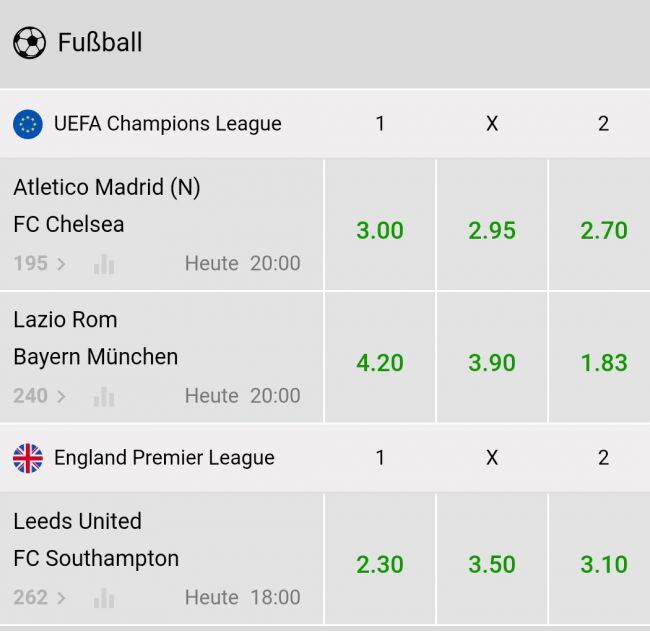Expand the 262 more bets for Leeds vs Southampton
650x631 pixels.
(40, 598)
